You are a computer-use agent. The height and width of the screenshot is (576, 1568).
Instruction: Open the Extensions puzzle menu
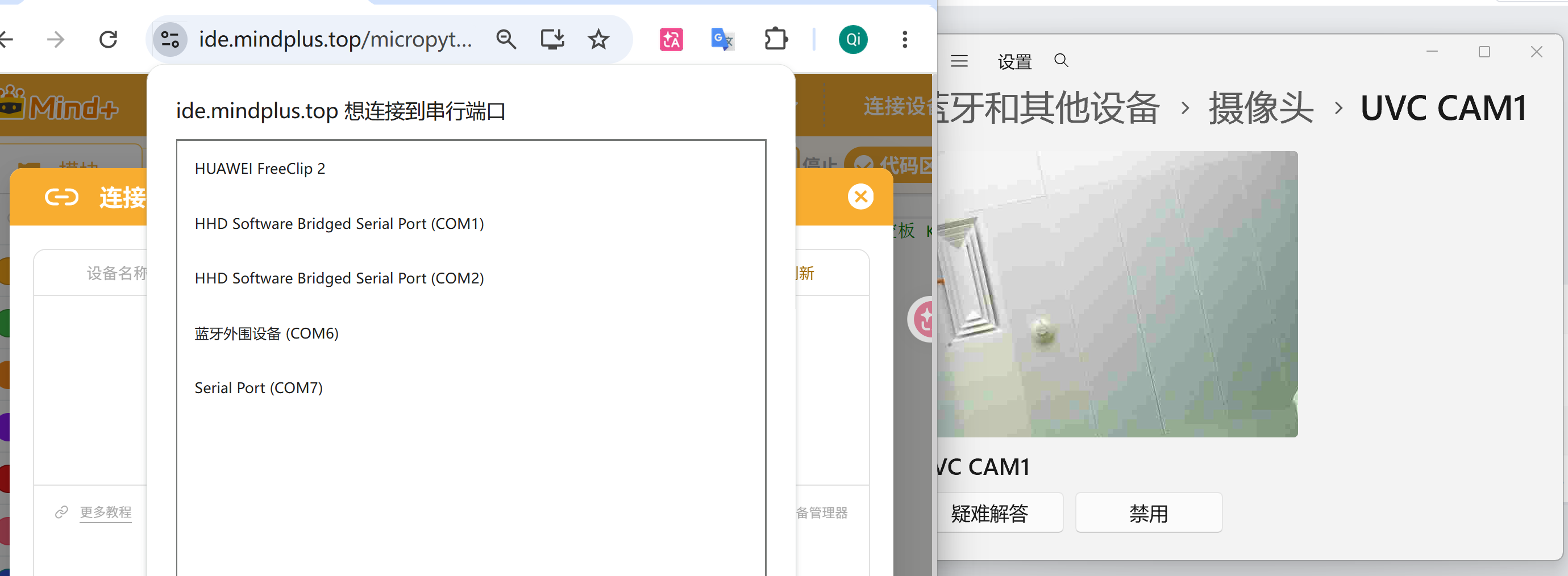(x=776, y=40)
